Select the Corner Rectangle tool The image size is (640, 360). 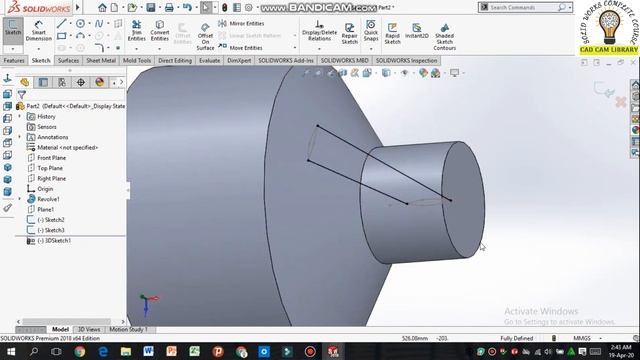click(x=62, y=36)
